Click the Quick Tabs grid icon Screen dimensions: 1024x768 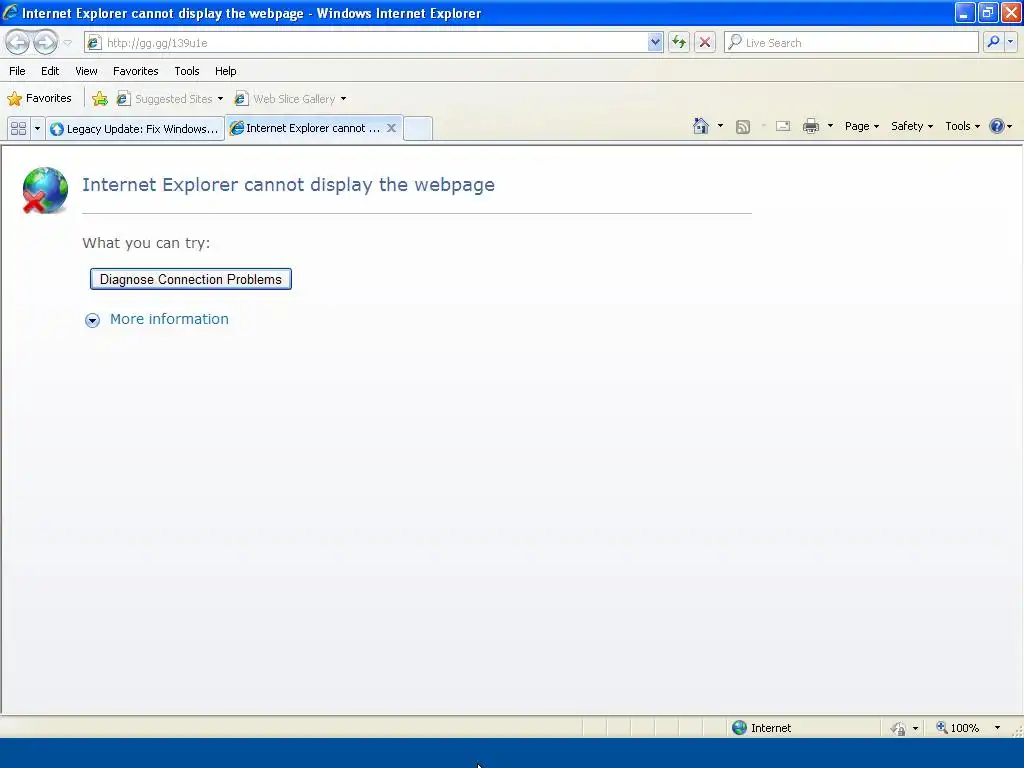[18, 128]
